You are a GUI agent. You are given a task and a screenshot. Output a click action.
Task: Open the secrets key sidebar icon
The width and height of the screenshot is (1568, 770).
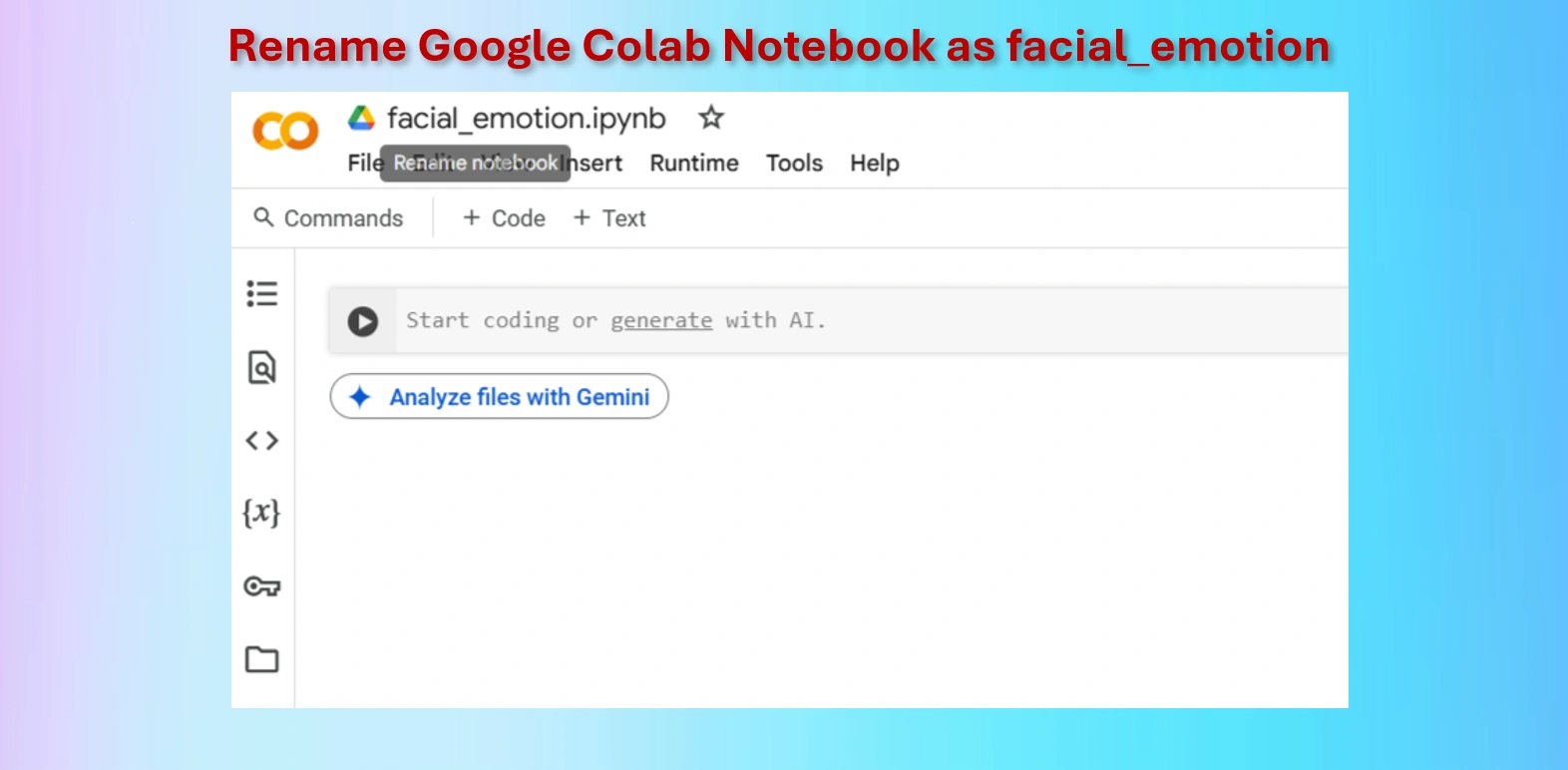coord(262,585)
